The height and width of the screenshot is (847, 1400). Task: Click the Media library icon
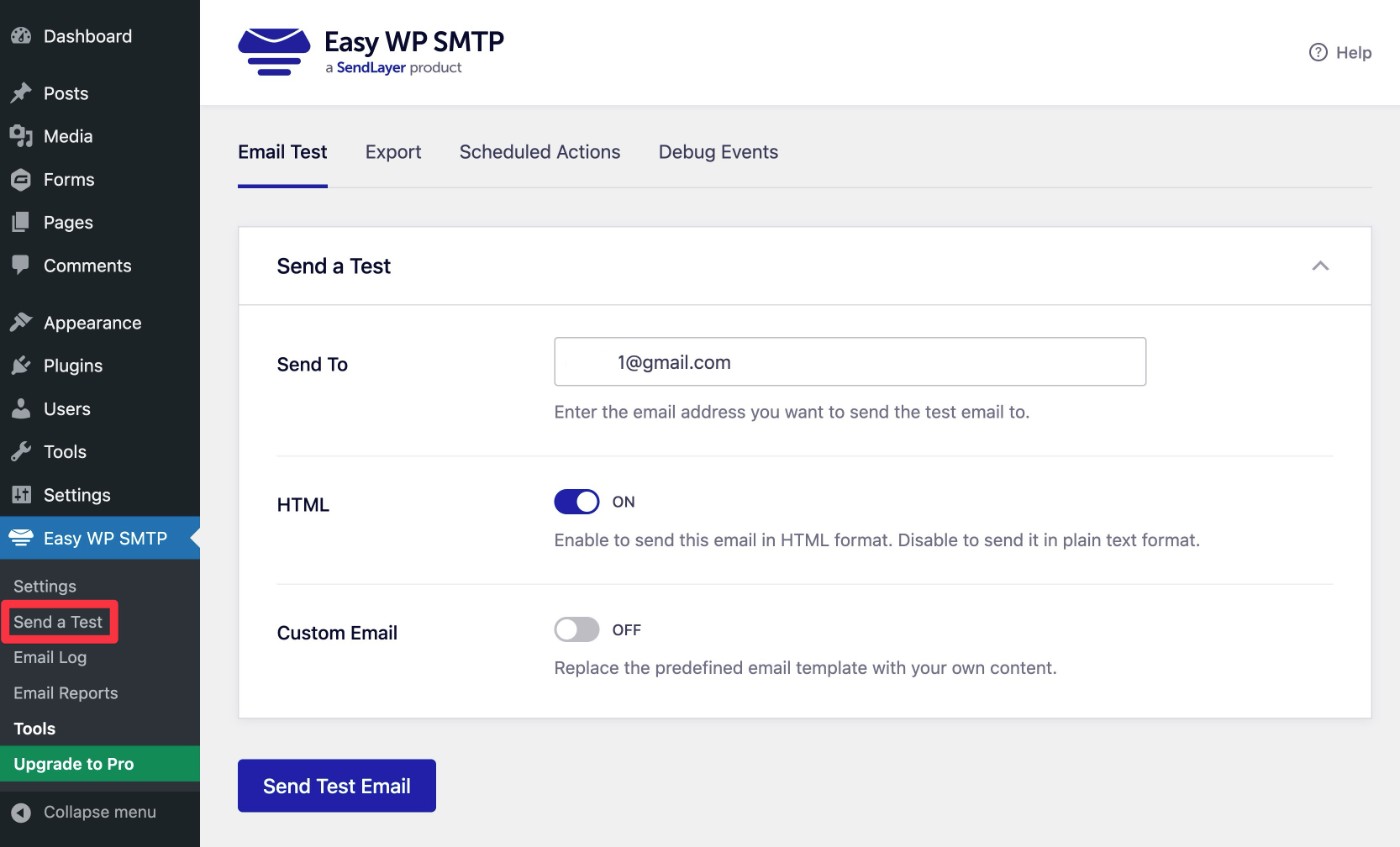tap(21, 136)
